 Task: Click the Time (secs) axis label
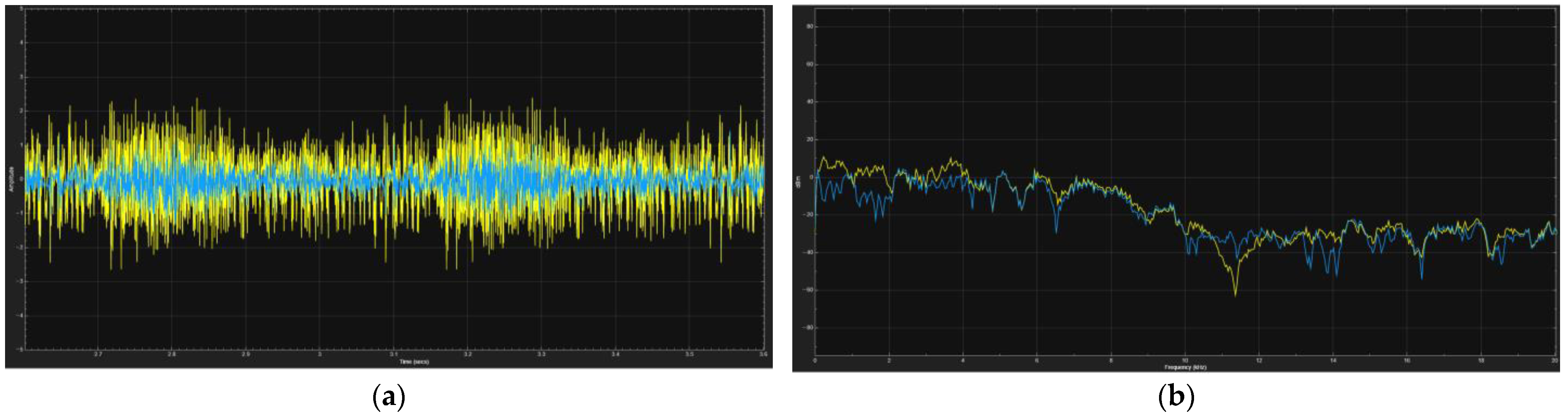[x=414, y=362]
